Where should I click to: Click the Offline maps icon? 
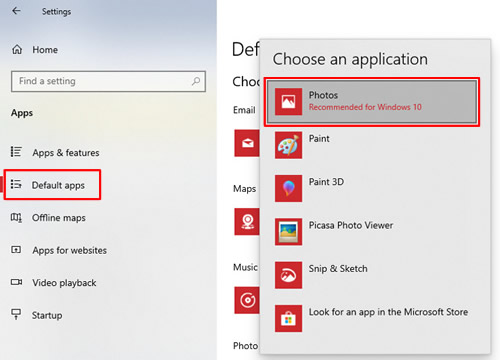pyautogui.click(x=16, y=218)
